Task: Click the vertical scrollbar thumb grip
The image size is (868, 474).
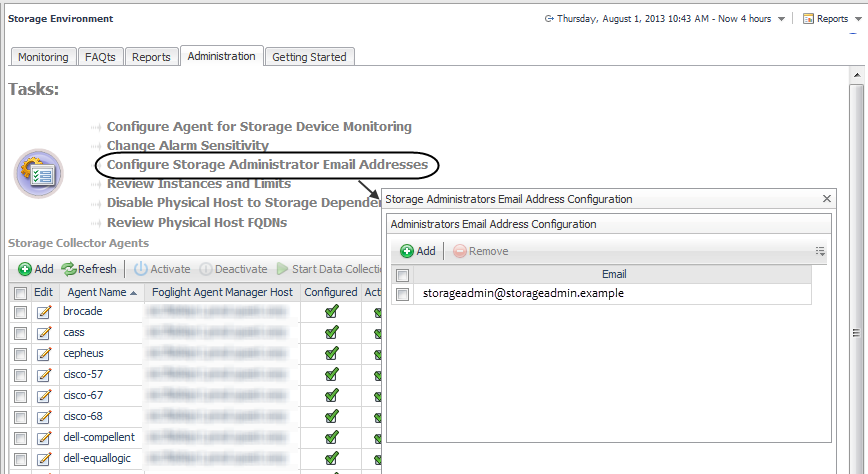Action: (856, 333)
